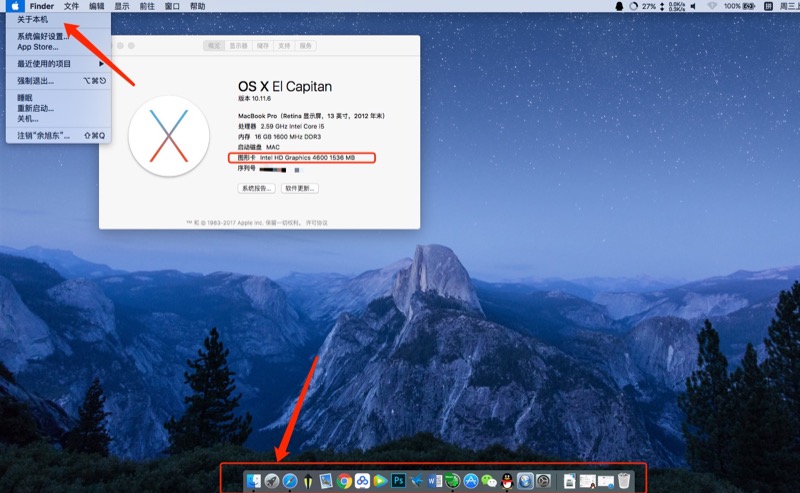Switch to the 显示器 tab
This screenshot has width=800, height=493.
(x=238, y=46)
